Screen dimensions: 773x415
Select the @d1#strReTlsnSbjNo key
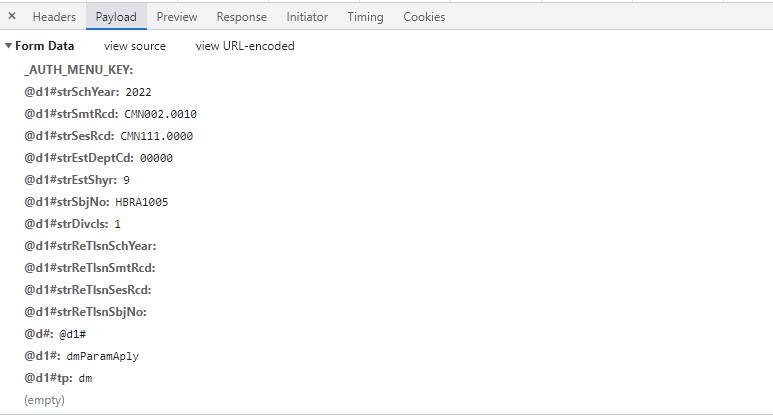click(x=85, y=312)
